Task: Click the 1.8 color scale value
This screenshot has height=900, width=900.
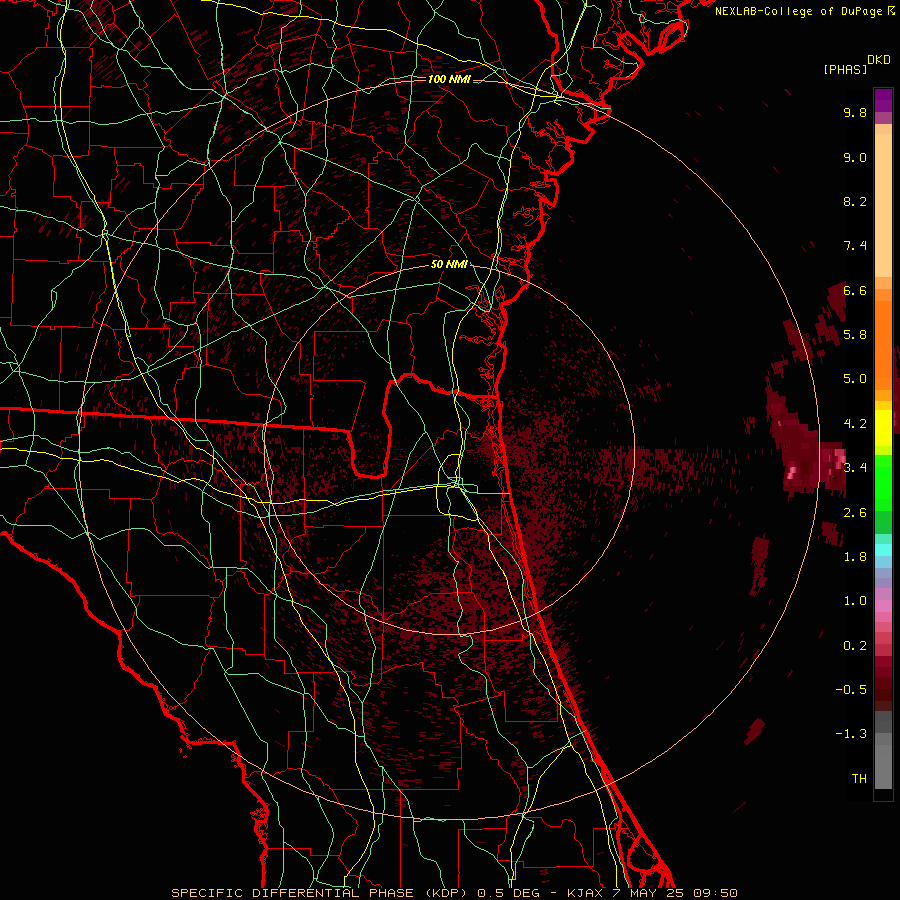Action: [x=855, y=557]
